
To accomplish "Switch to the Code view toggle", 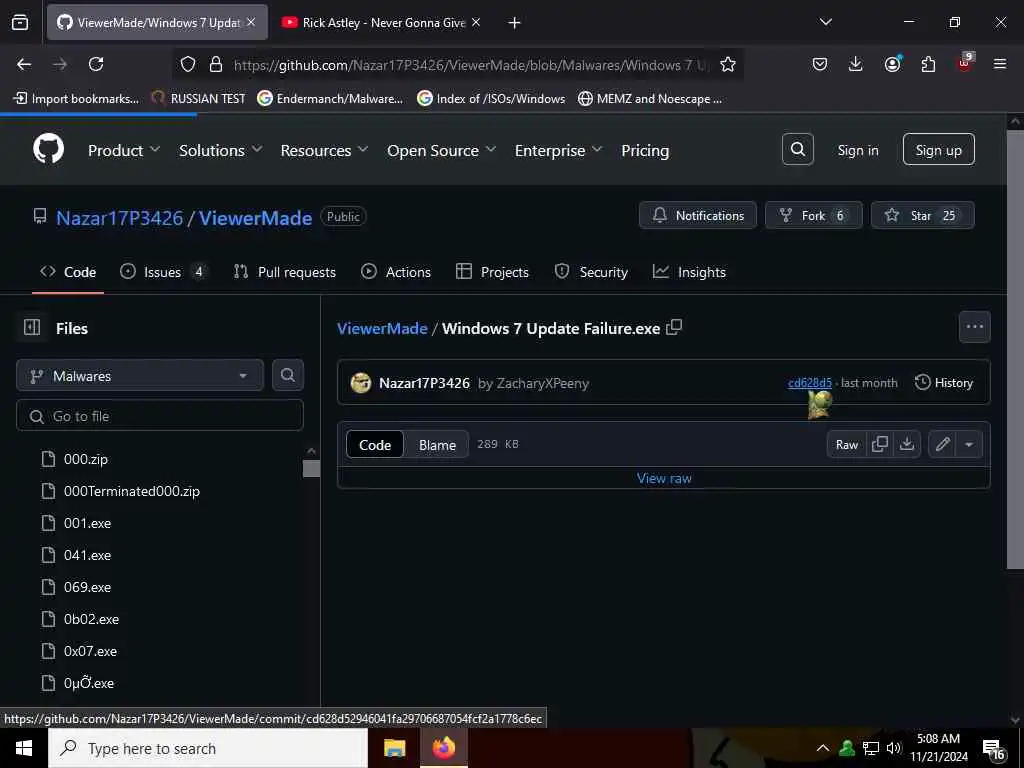I will coord(375,445).
